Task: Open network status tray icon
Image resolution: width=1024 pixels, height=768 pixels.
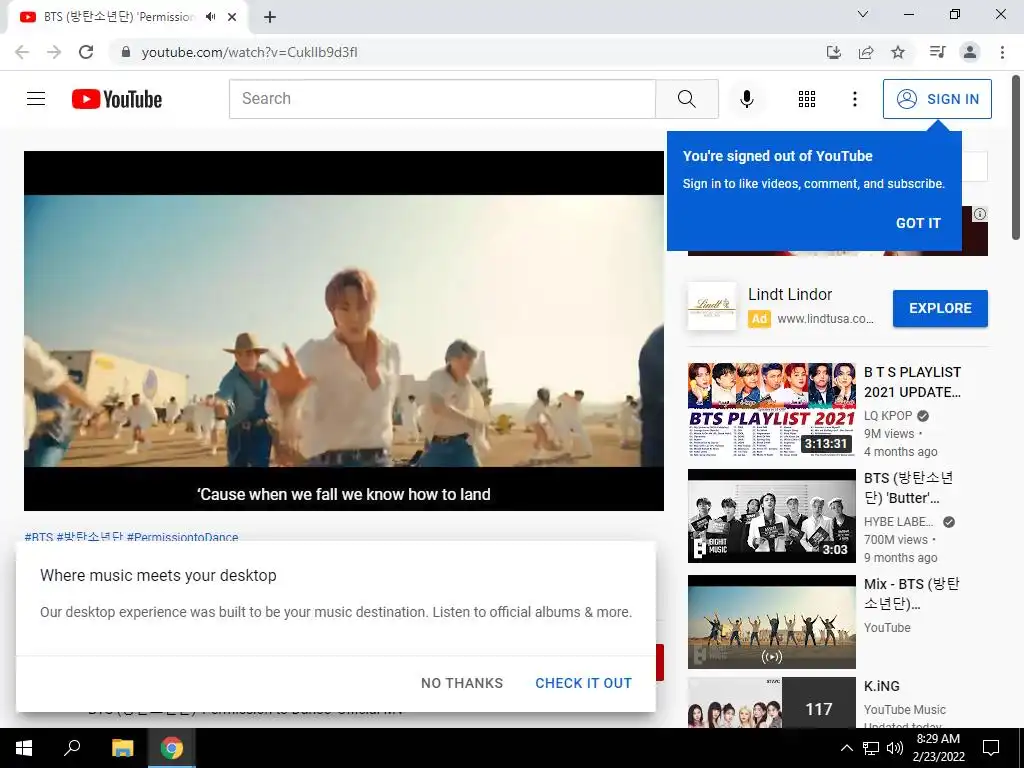Action: pos(871,748)
